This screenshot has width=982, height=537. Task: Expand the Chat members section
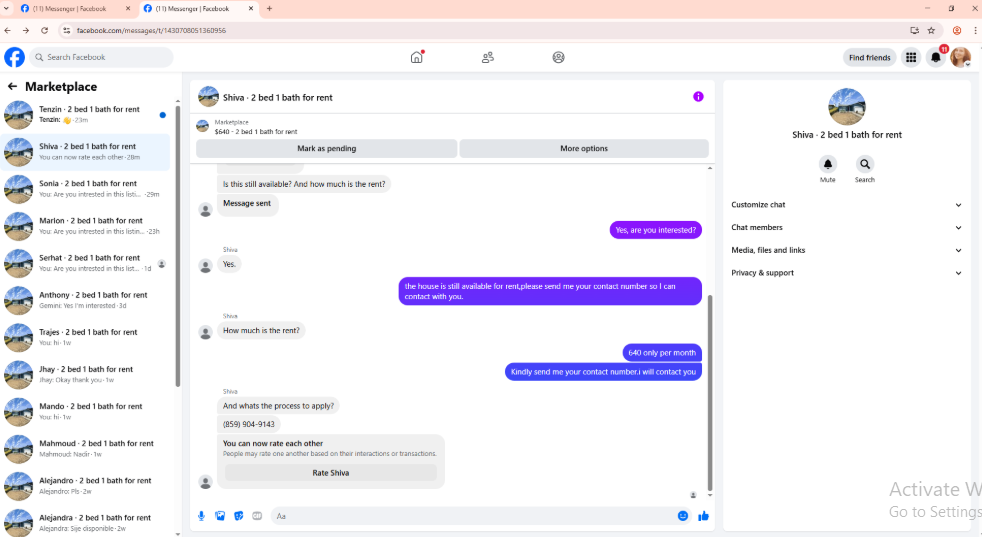click(x=846, y=227)
